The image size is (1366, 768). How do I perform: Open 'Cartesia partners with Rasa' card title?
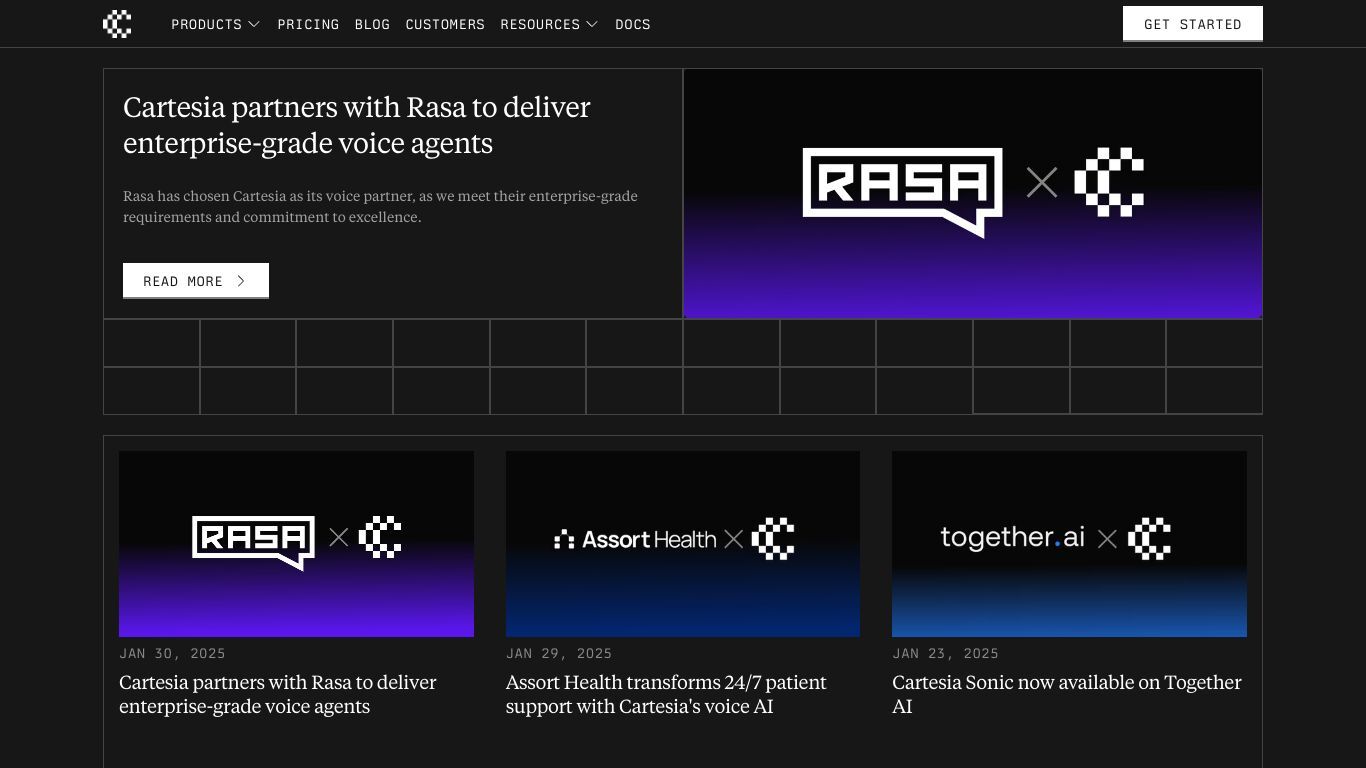tap(278, 694)
